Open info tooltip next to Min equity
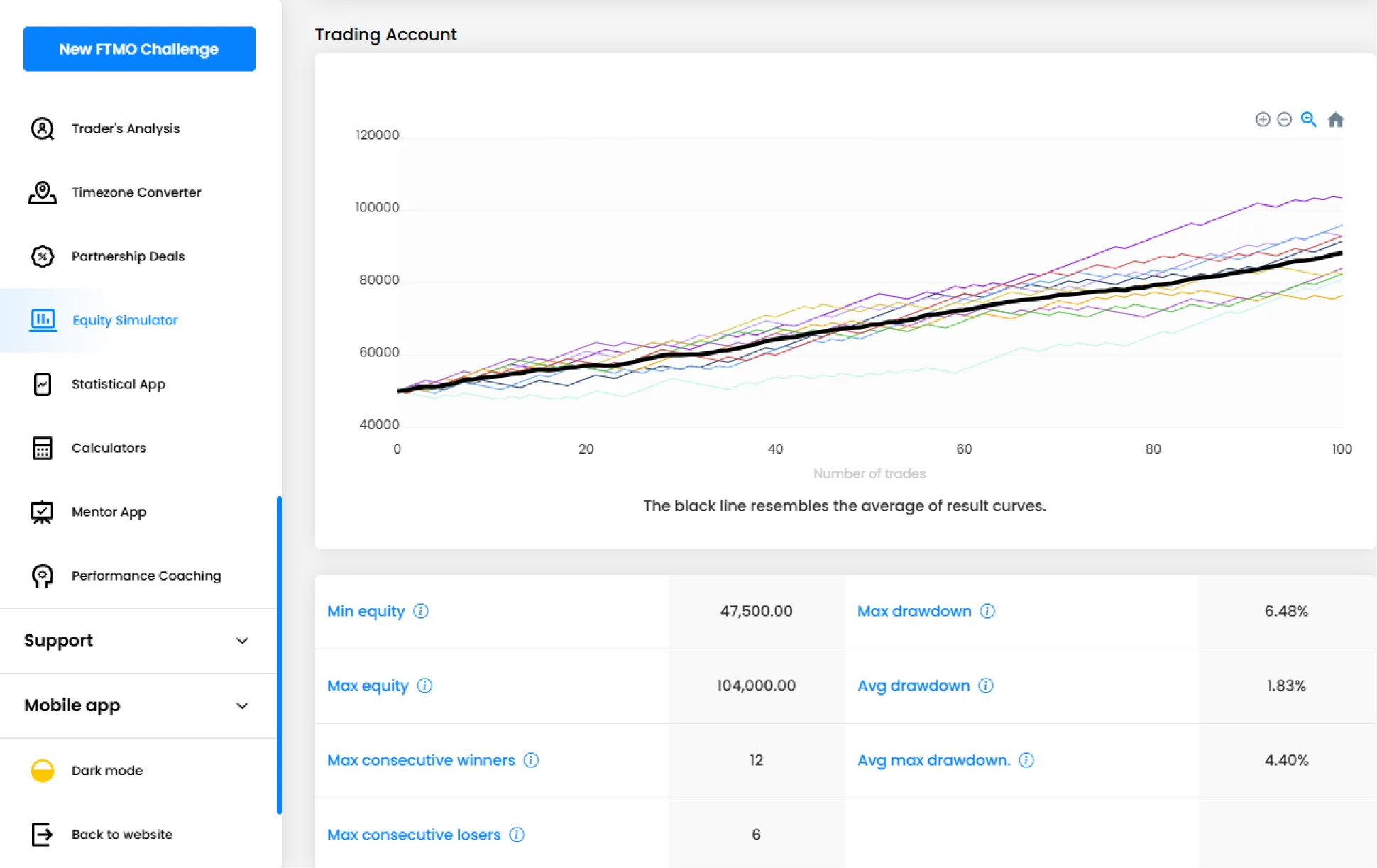 point(421,611)
